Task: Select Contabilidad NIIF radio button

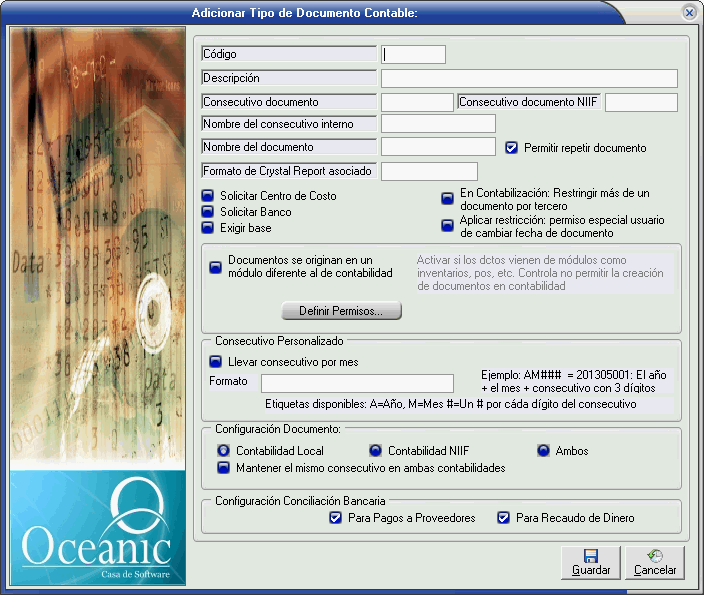Action: (x=376, y=451)
